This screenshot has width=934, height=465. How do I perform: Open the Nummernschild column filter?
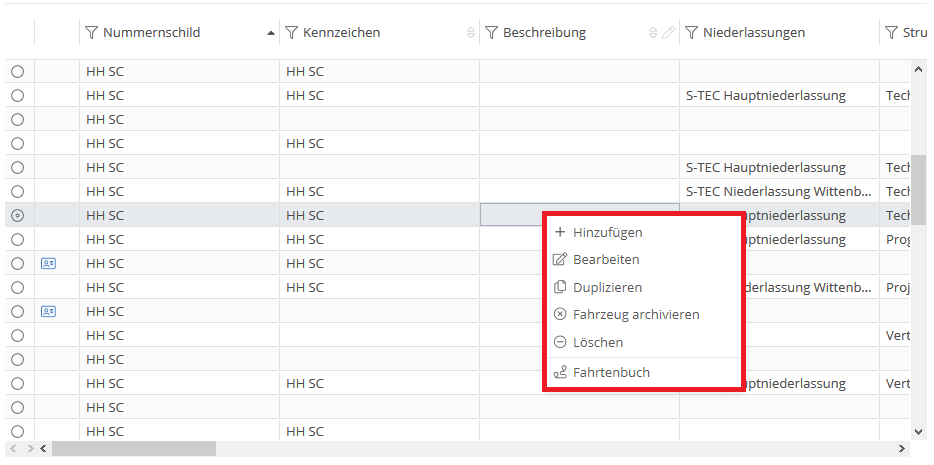[x=92, y=33]
